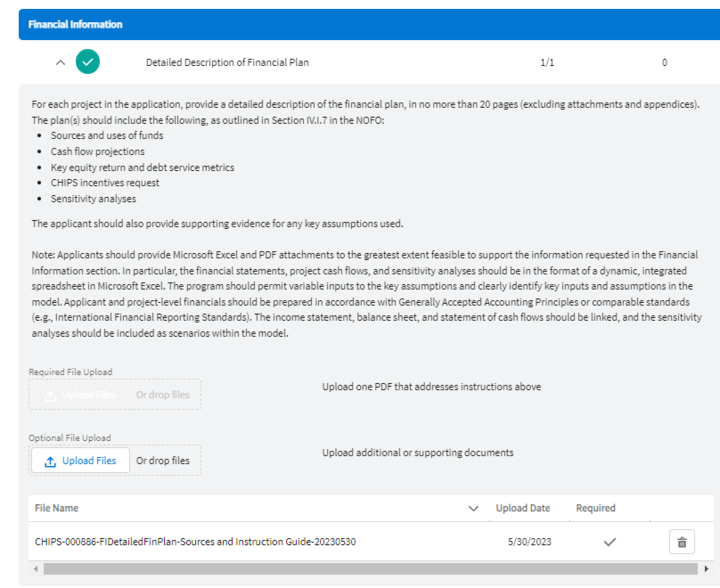Click the disabled Required File Upload button

click(x=82, y=395)
